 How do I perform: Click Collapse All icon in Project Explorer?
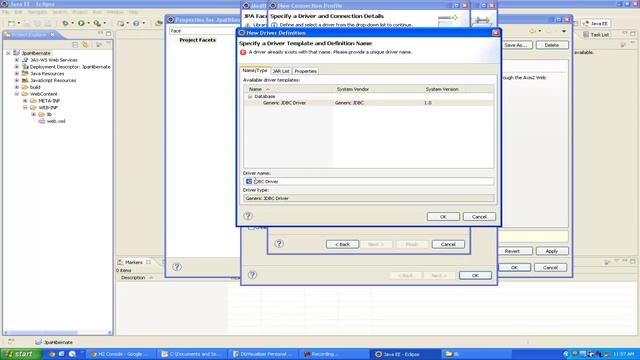click(x=75, y=44)
